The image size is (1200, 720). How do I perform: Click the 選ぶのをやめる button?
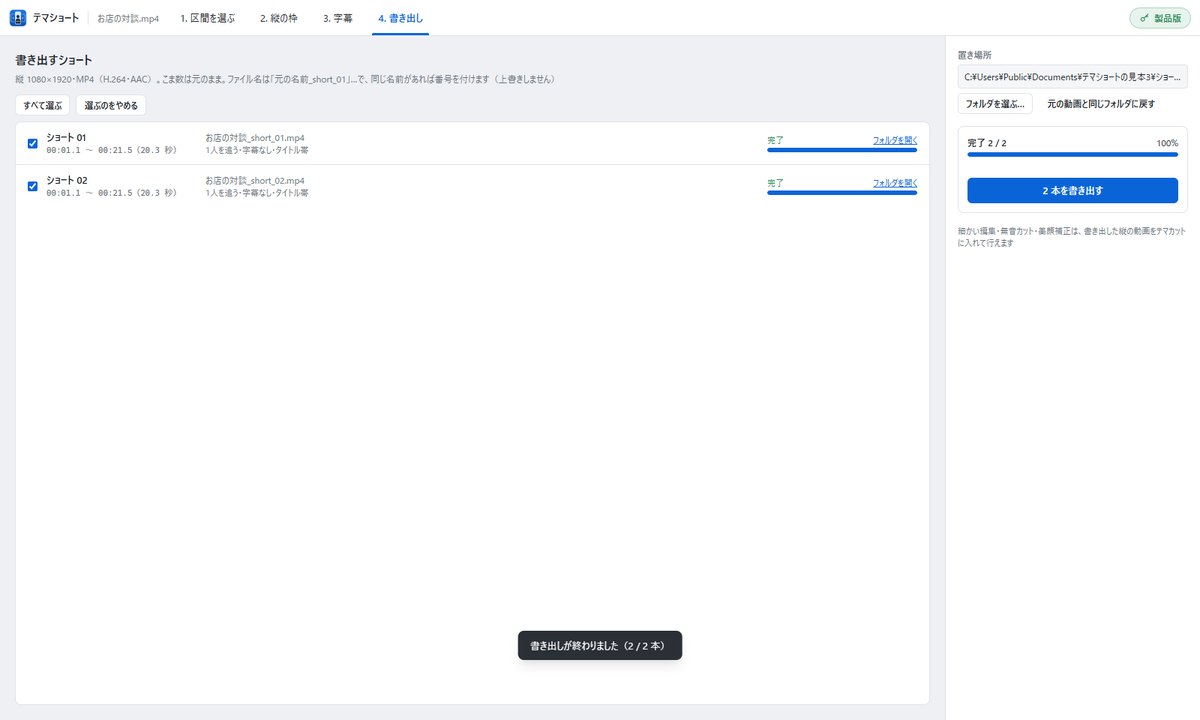(x=111, y=105)
